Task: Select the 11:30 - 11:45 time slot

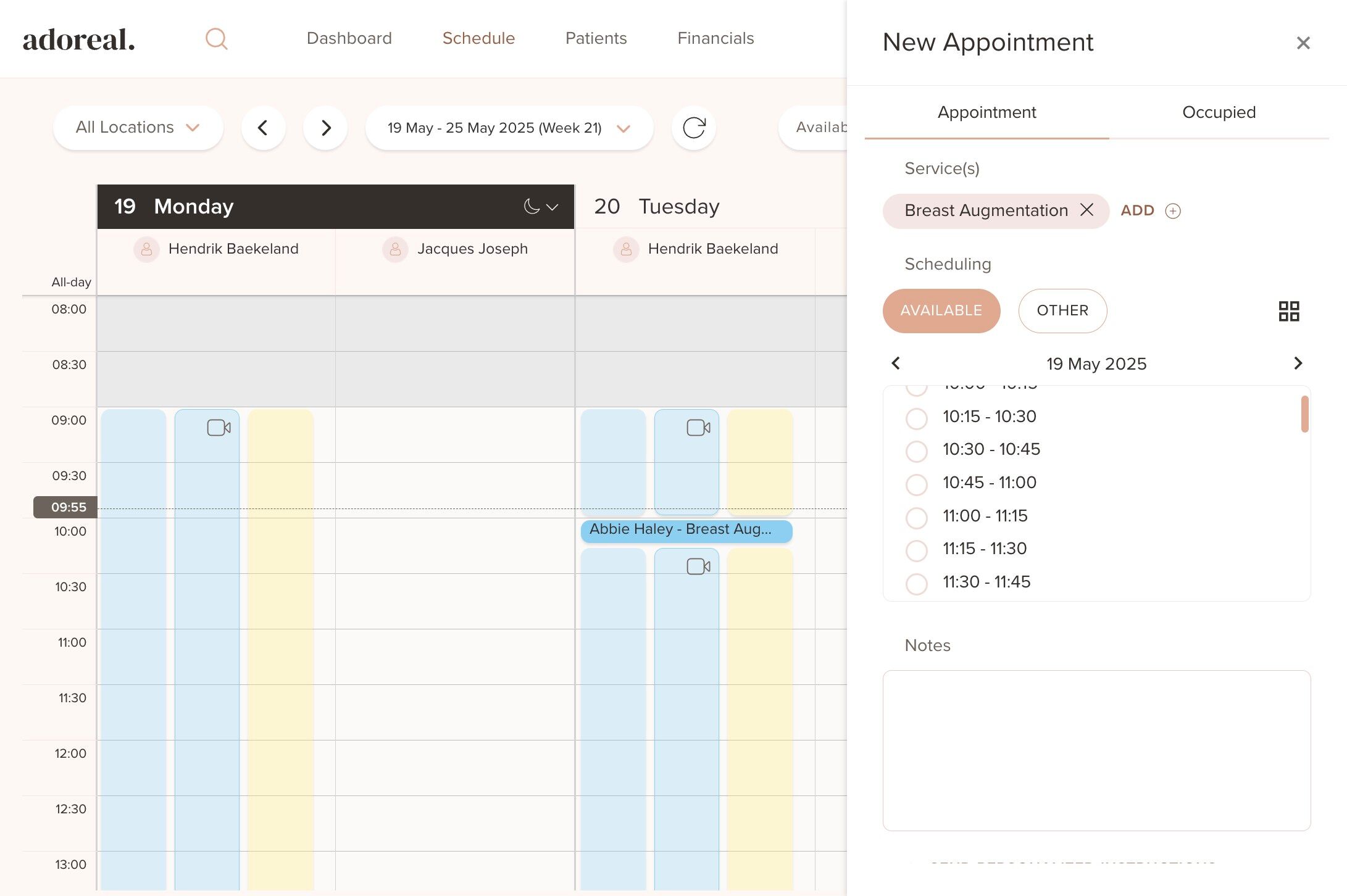Action: tap(916, 583)
